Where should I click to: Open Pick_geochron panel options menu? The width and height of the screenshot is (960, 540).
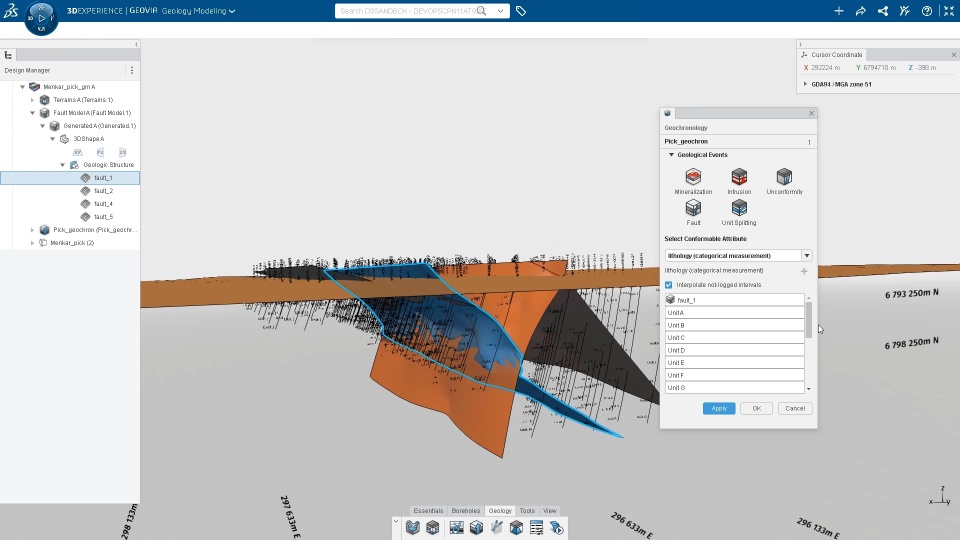(x=809, y=142)
